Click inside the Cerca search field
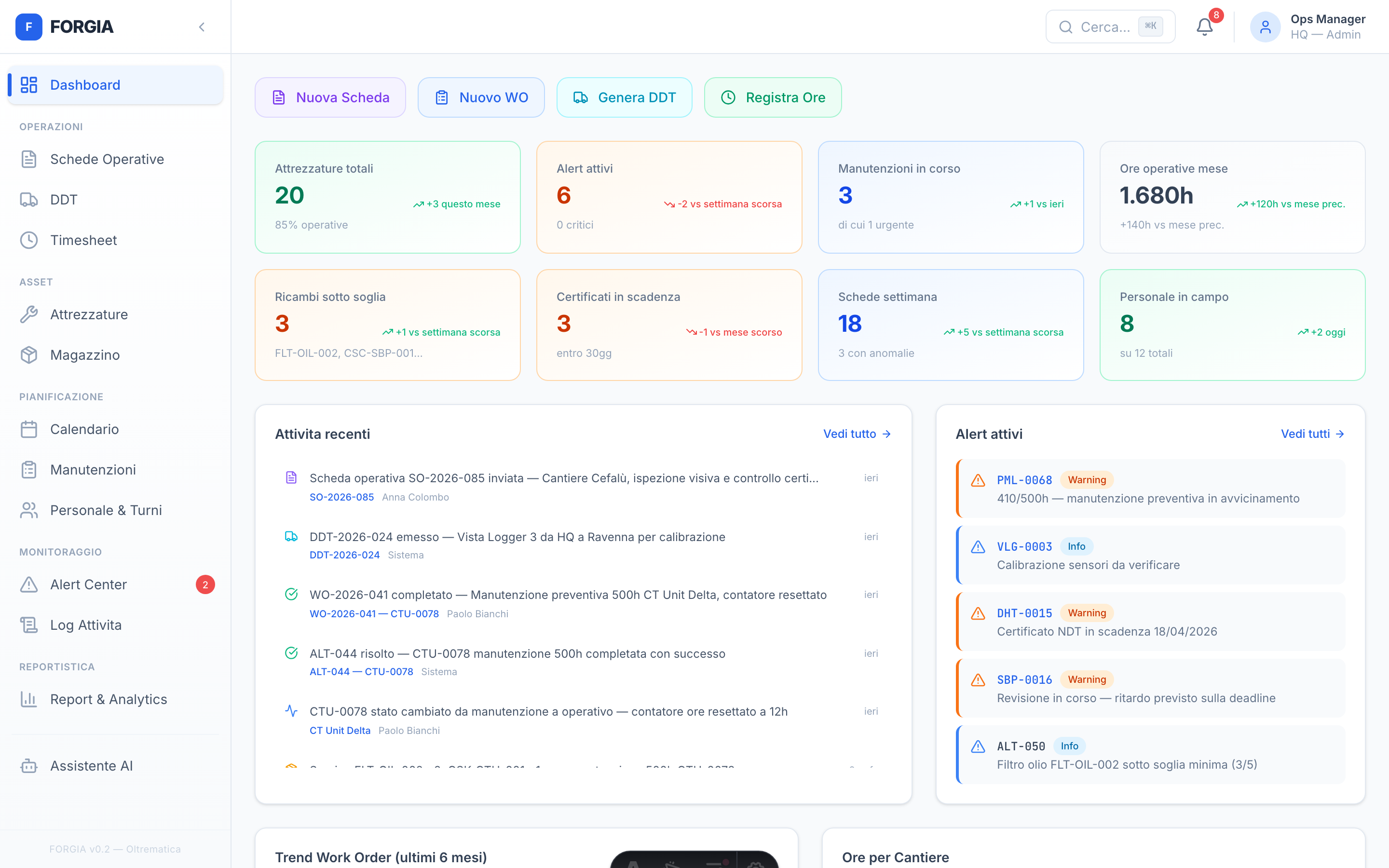 point(1110,27)
